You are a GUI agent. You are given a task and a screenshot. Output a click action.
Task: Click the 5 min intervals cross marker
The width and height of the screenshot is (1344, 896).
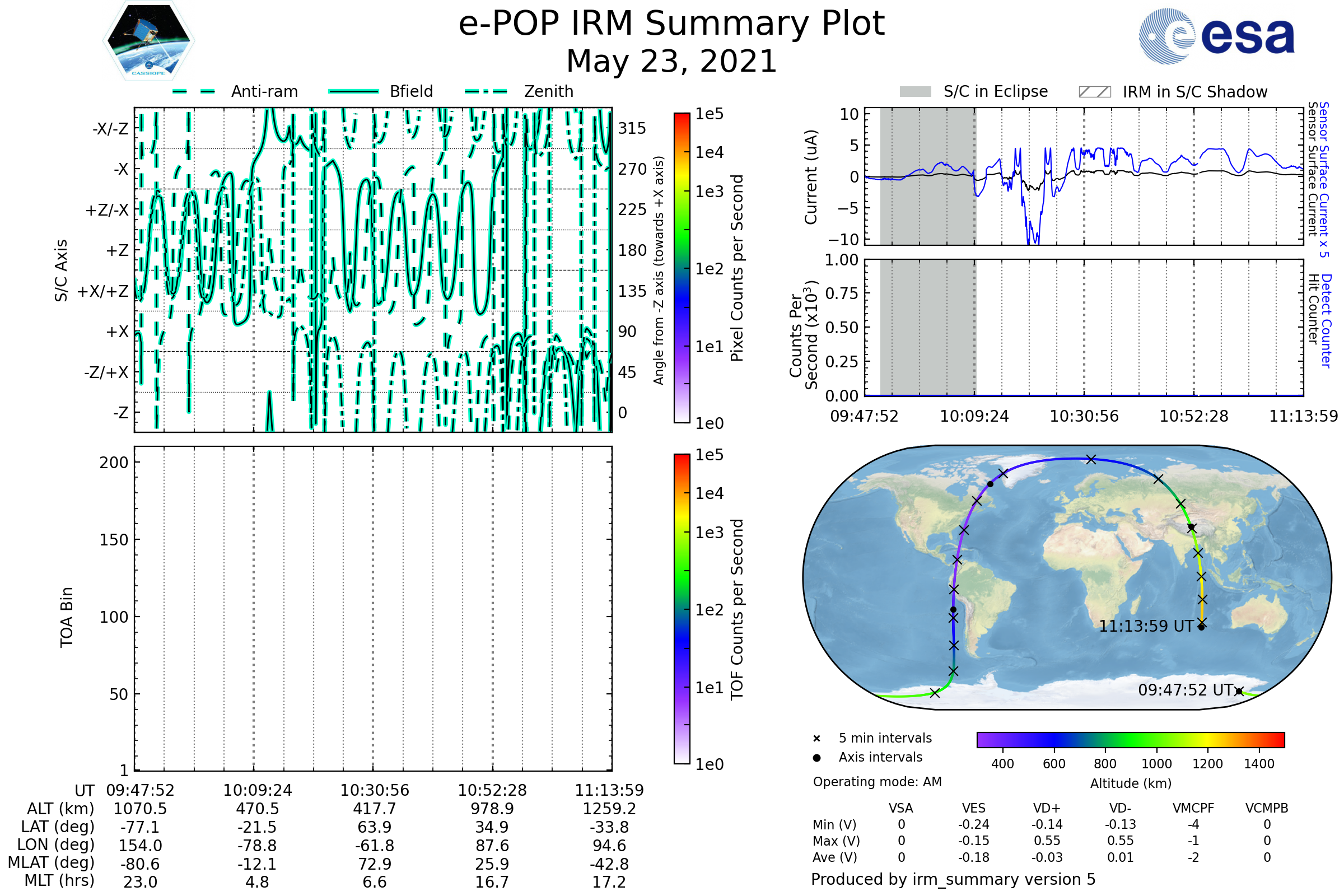(816, 739)
